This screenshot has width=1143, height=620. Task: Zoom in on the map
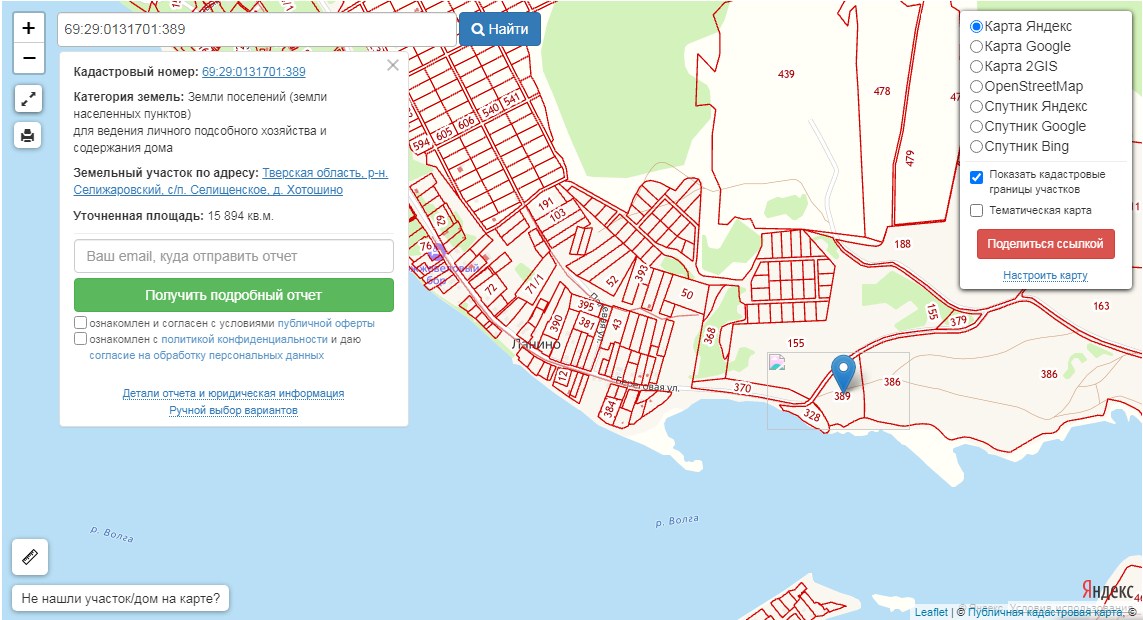pos(28,28)
